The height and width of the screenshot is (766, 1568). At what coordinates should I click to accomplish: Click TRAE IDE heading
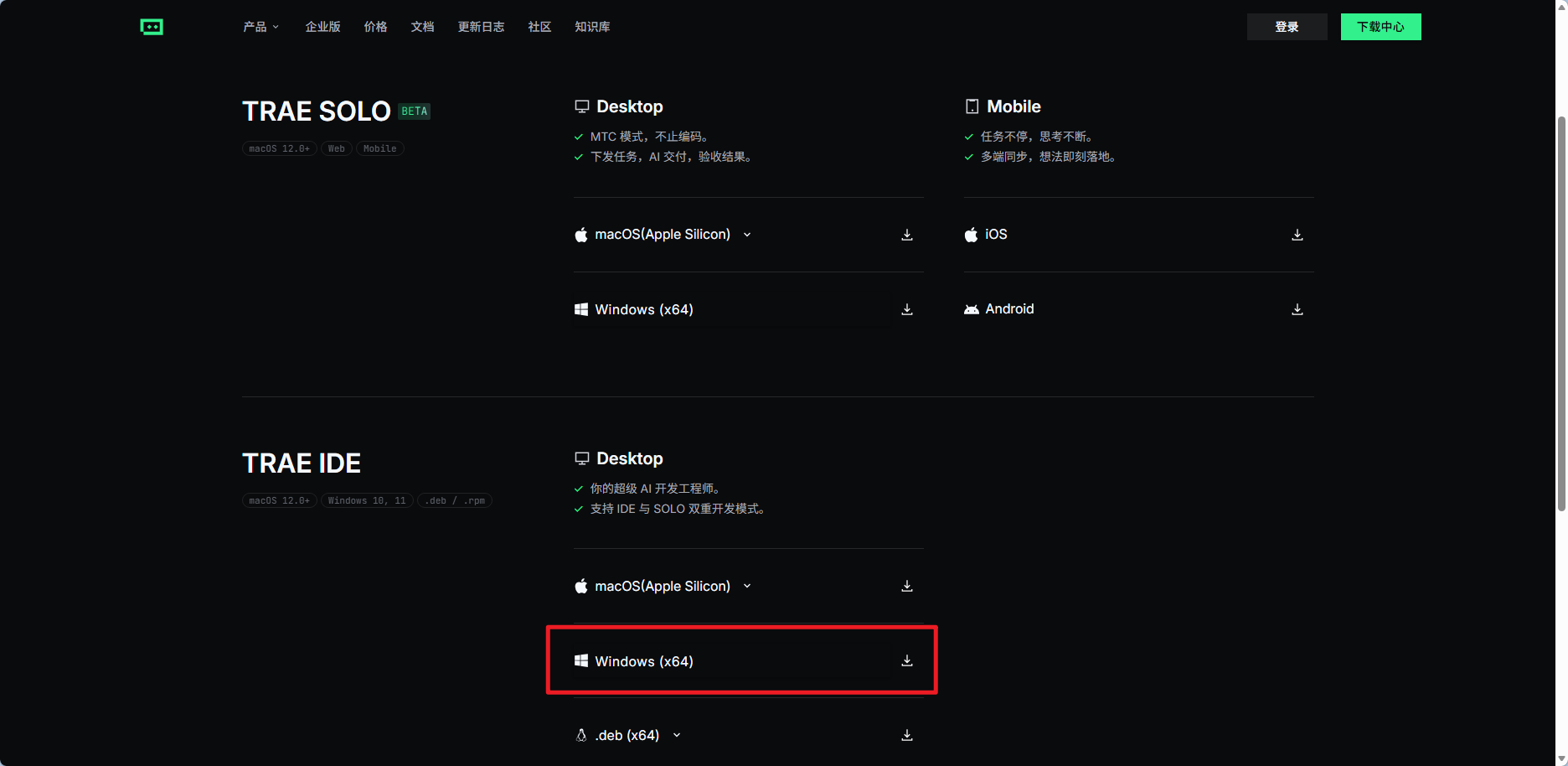coord(302,463)
